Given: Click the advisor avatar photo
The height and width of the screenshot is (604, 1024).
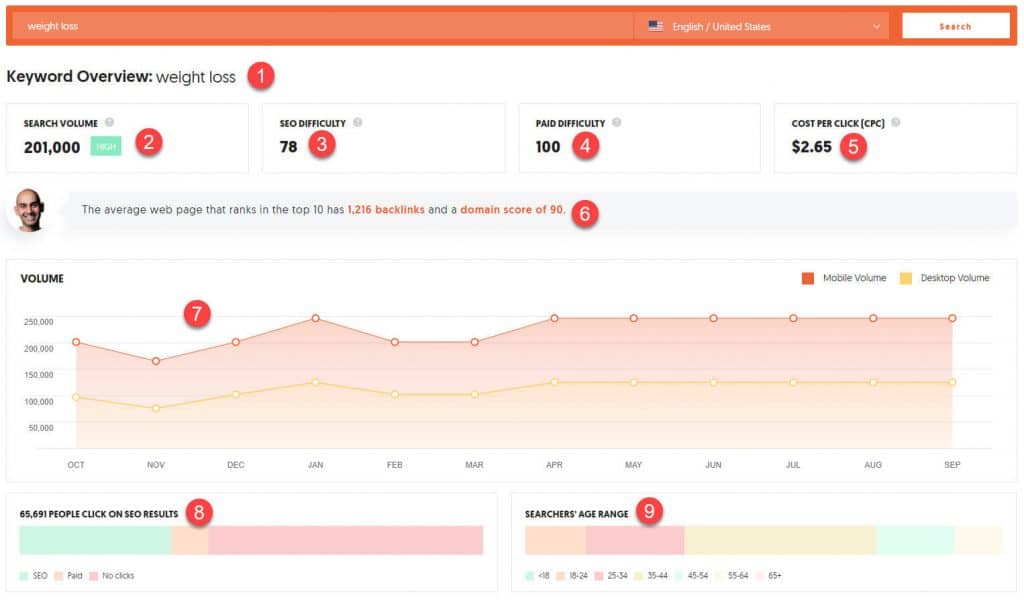Looking at the screenshot, I should 31,210.
